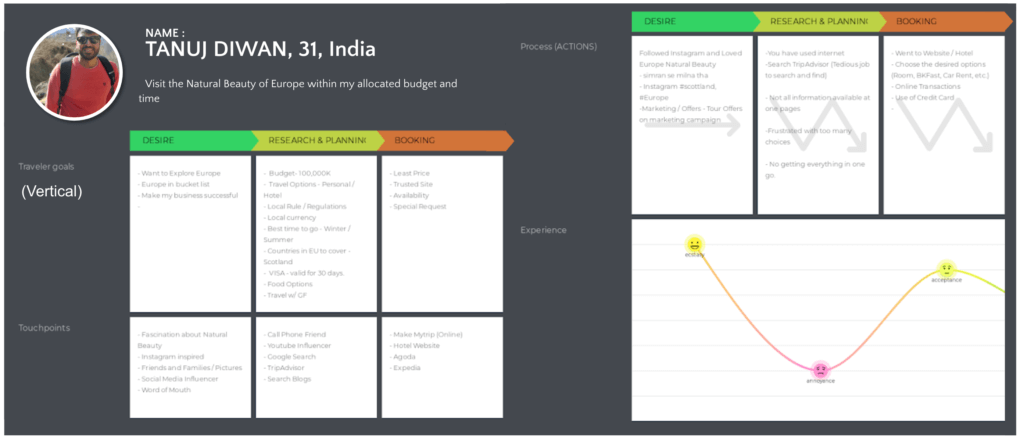Click the Process (ACTIONS) label
The width and height of the screenshot is (1024, 442).
pyautogui.click(x=558, y=47)
